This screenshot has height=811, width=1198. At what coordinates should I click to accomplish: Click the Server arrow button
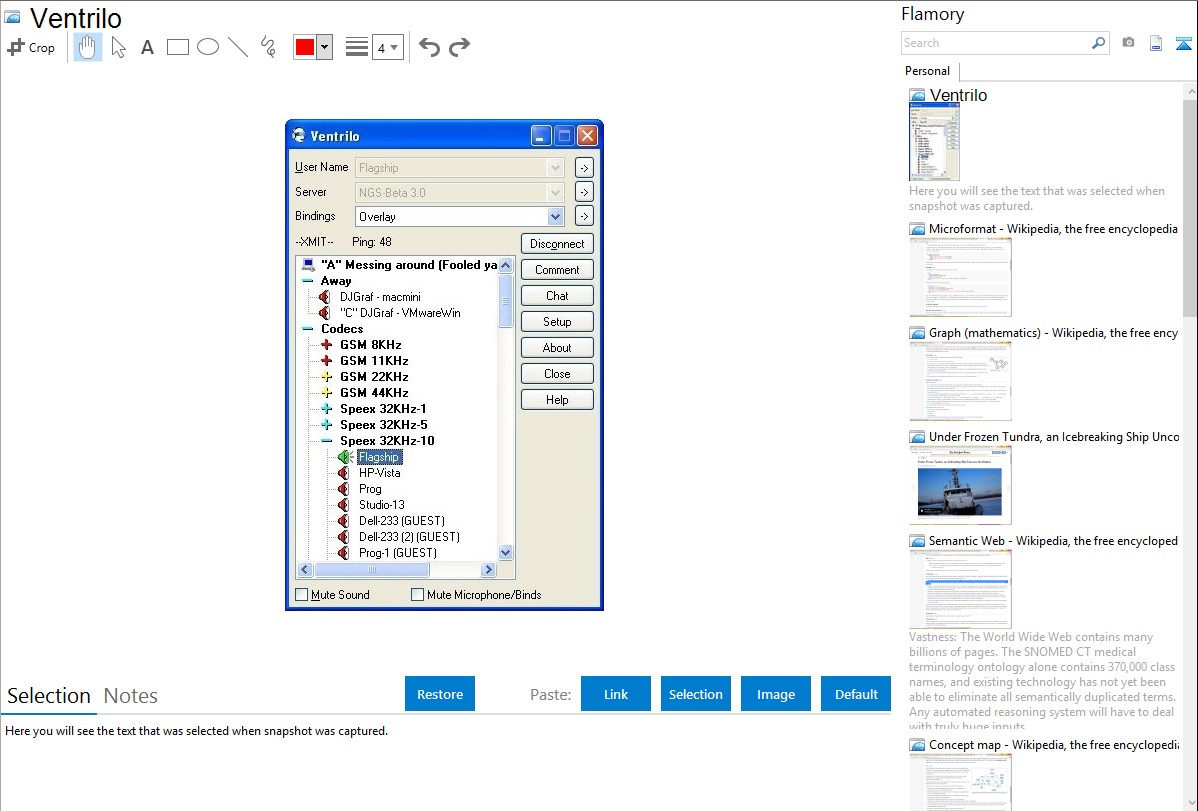pyautogui.click(x=584, y=193)
